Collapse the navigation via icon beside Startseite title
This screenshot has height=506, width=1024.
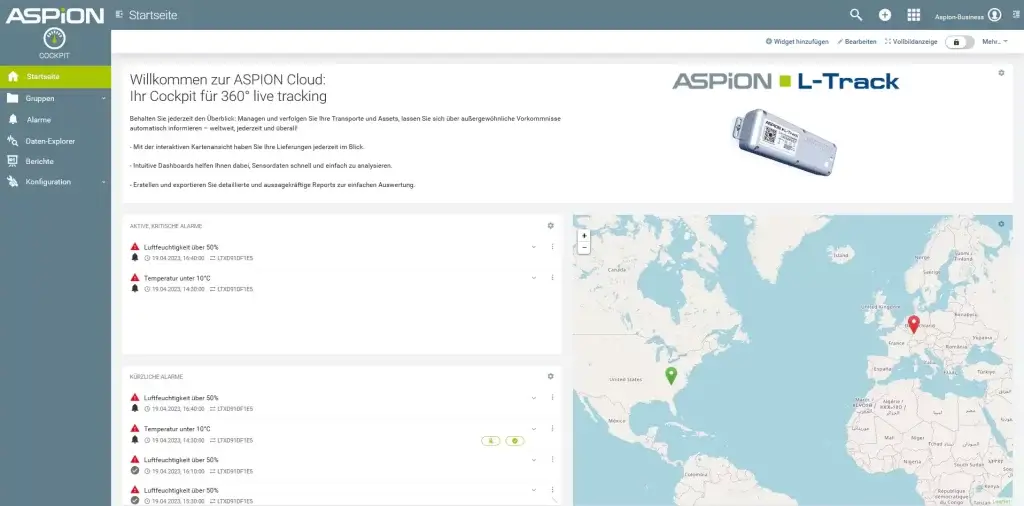click(120, 15)
